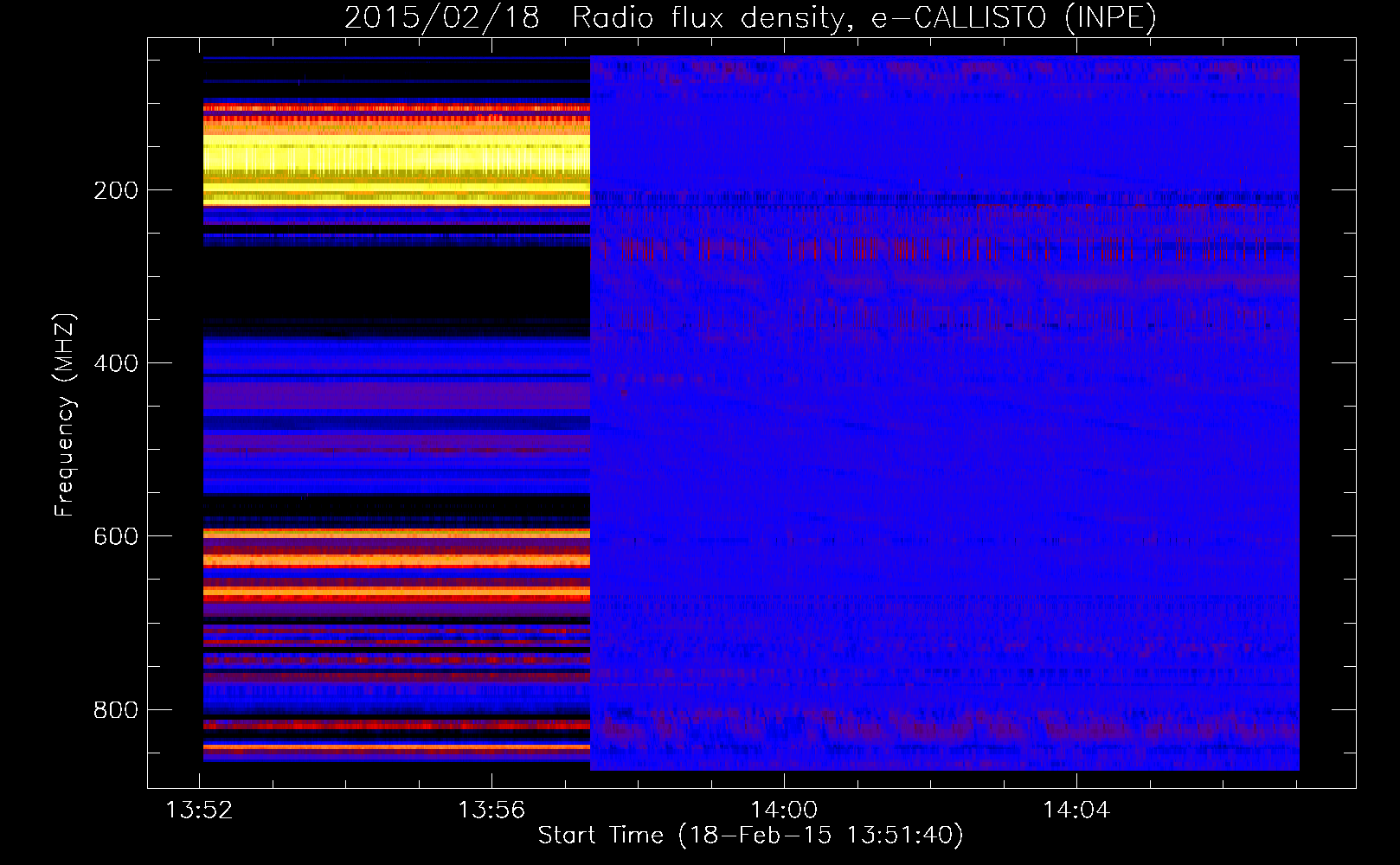
Task: Click the 14:00 time tick label
Action: click(784, 811)
